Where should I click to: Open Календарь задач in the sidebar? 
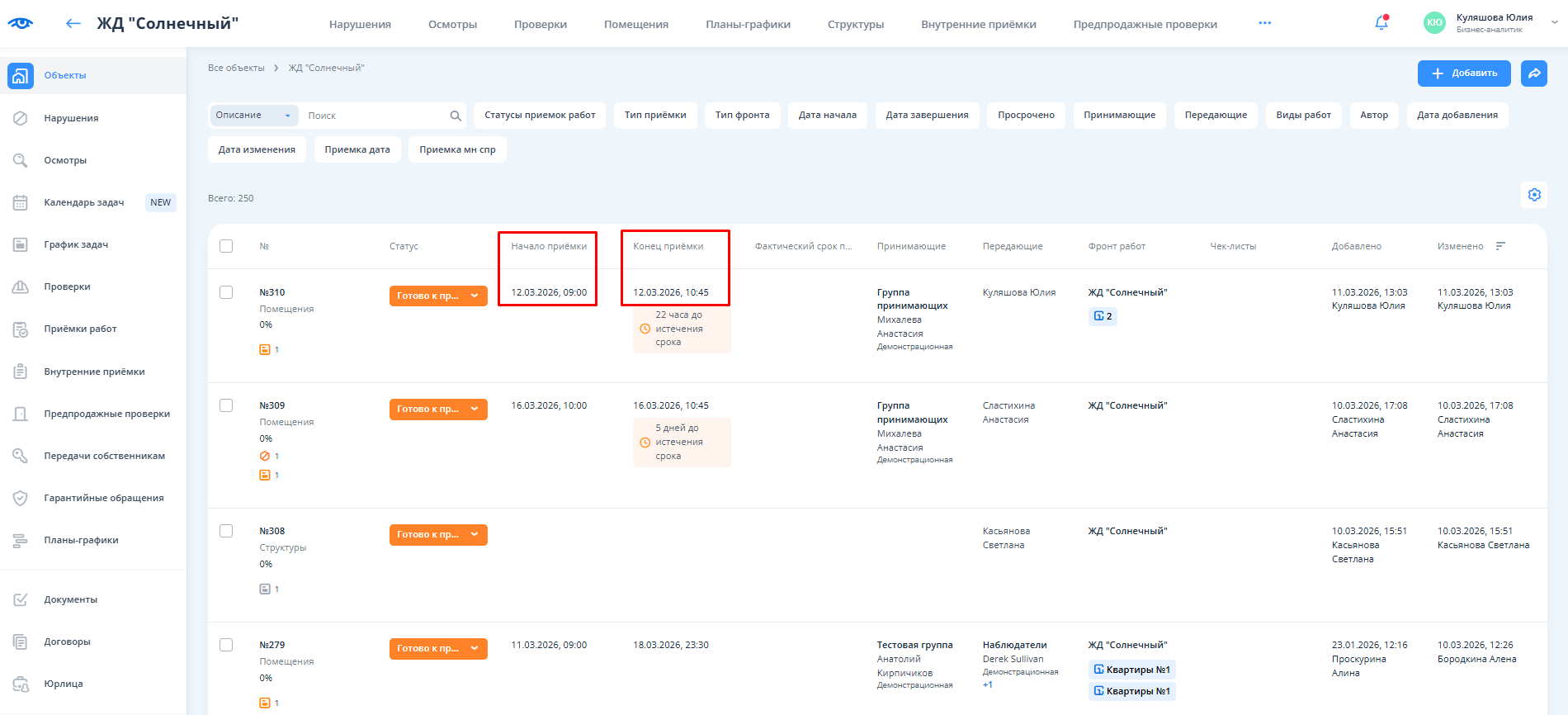84,202
